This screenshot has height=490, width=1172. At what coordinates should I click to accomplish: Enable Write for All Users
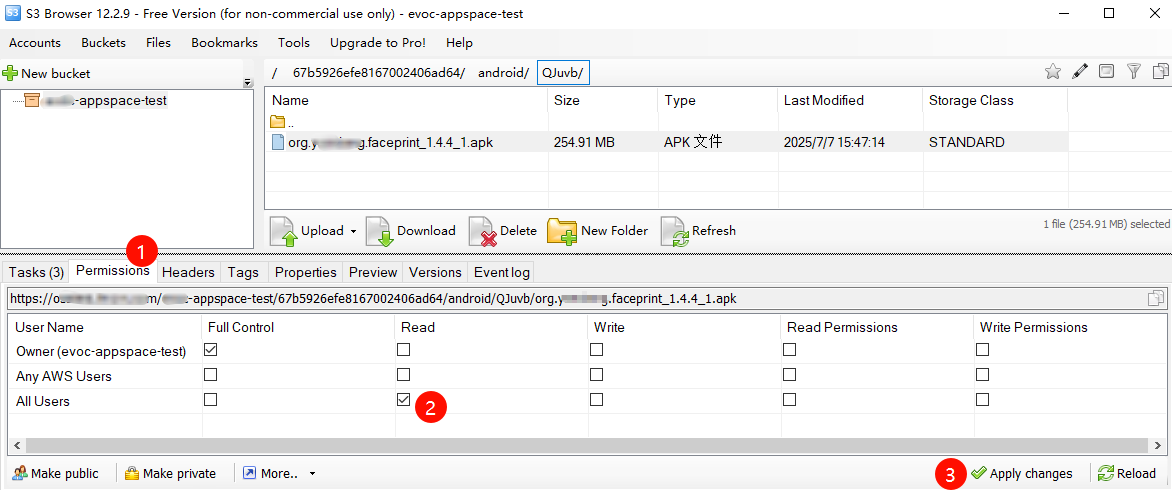[596, 400]
